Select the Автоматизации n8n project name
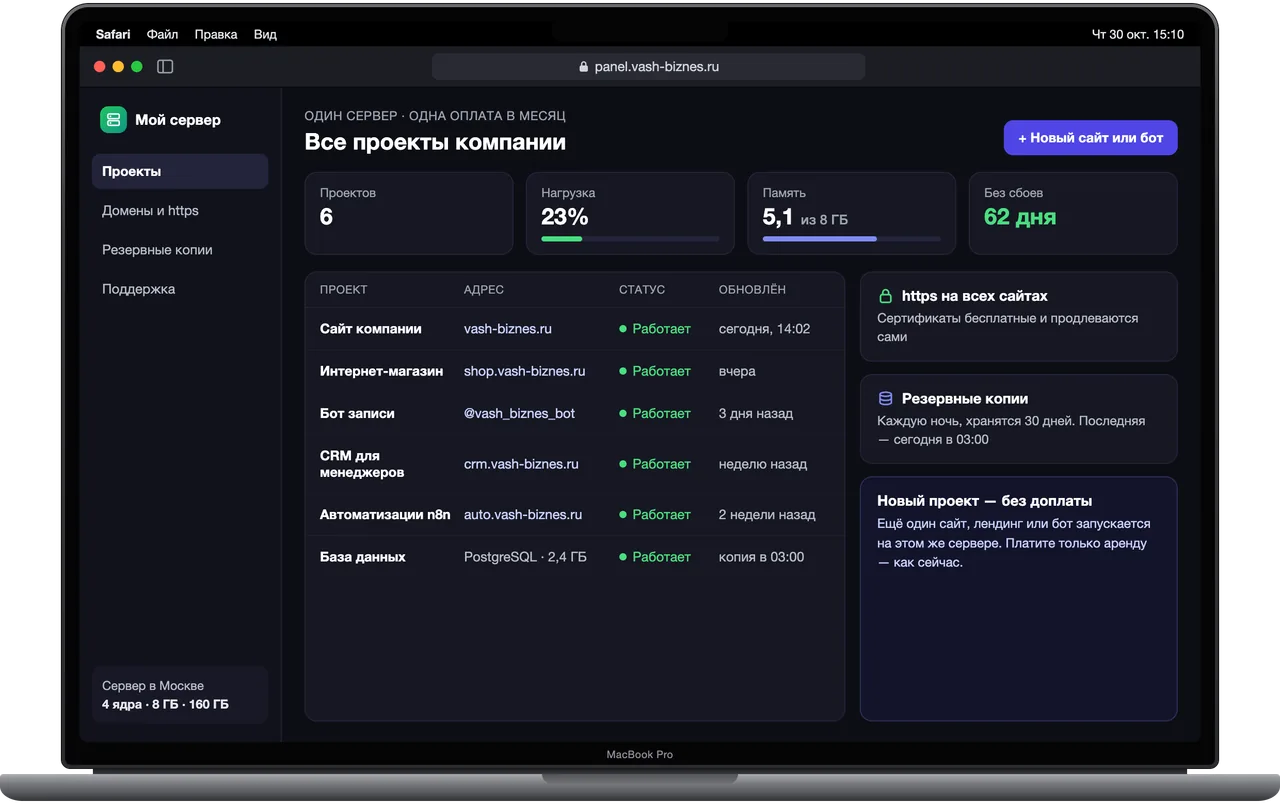1280x805 pixels. point(385,515)
